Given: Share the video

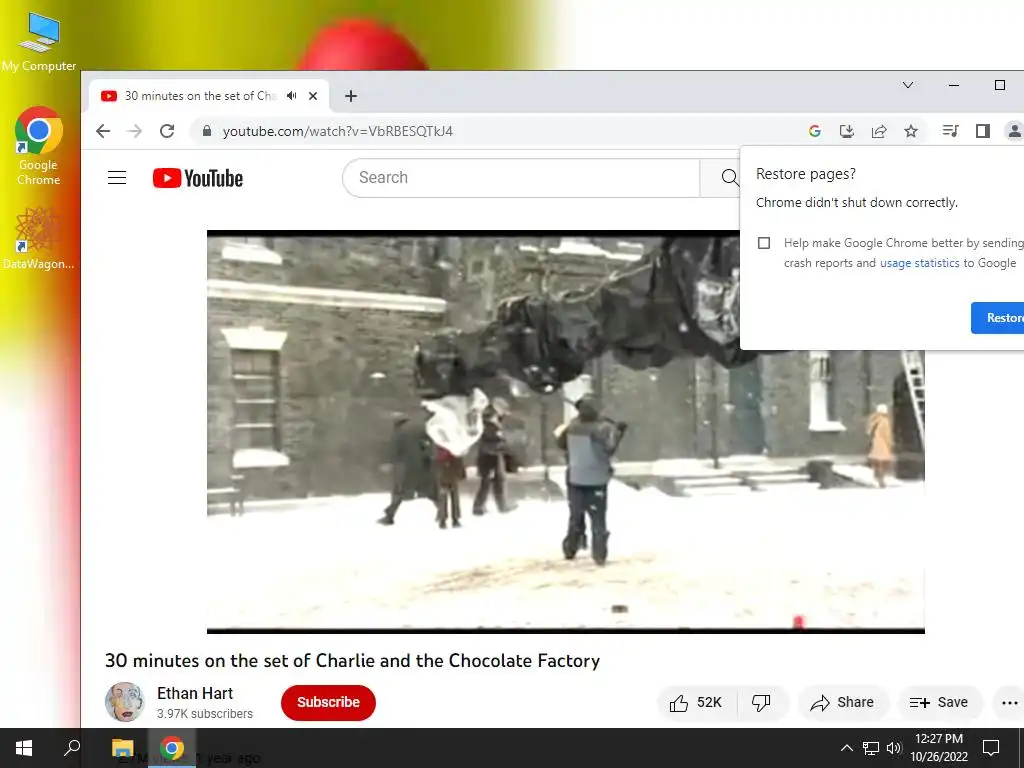Looking at the screenshot, I should click(842, 703).
